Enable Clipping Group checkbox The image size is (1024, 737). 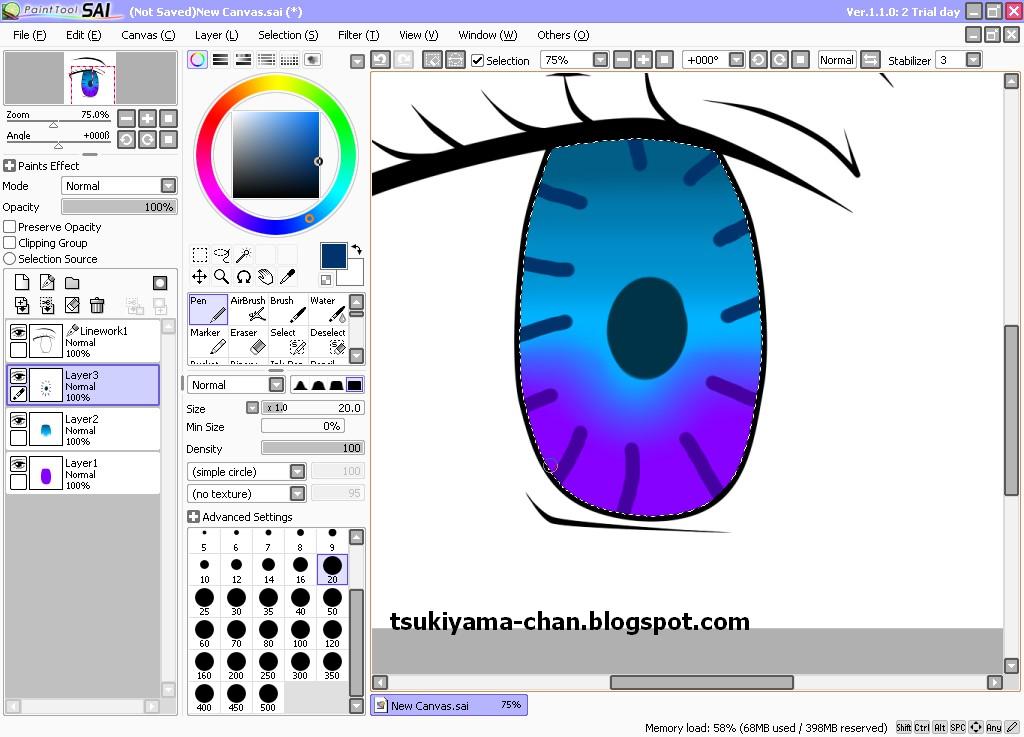click(10, 243)
